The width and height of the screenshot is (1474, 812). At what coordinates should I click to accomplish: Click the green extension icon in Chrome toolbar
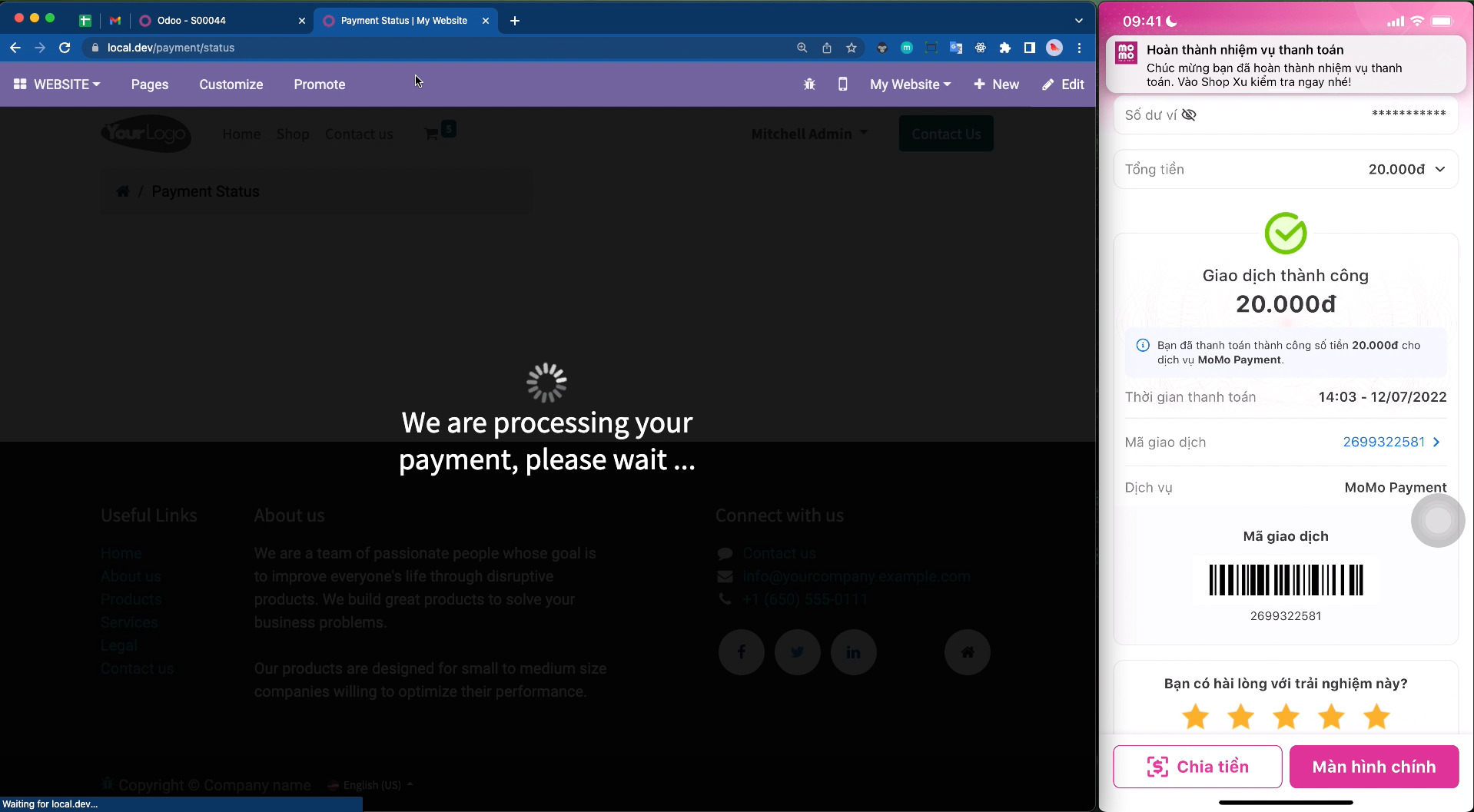(907, 48)
